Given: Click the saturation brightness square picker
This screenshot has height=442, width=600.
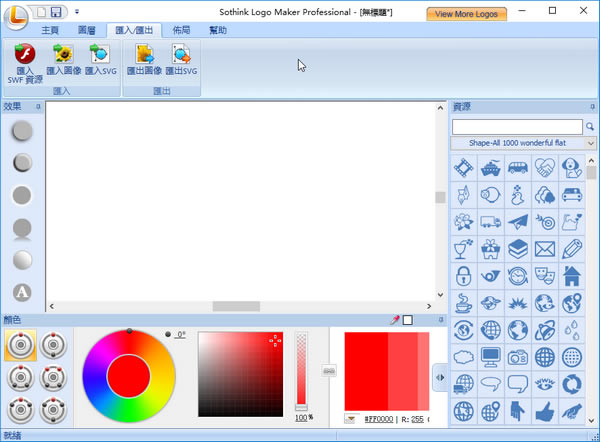Looking at the screenshot, I should click(x=241, y=374).
